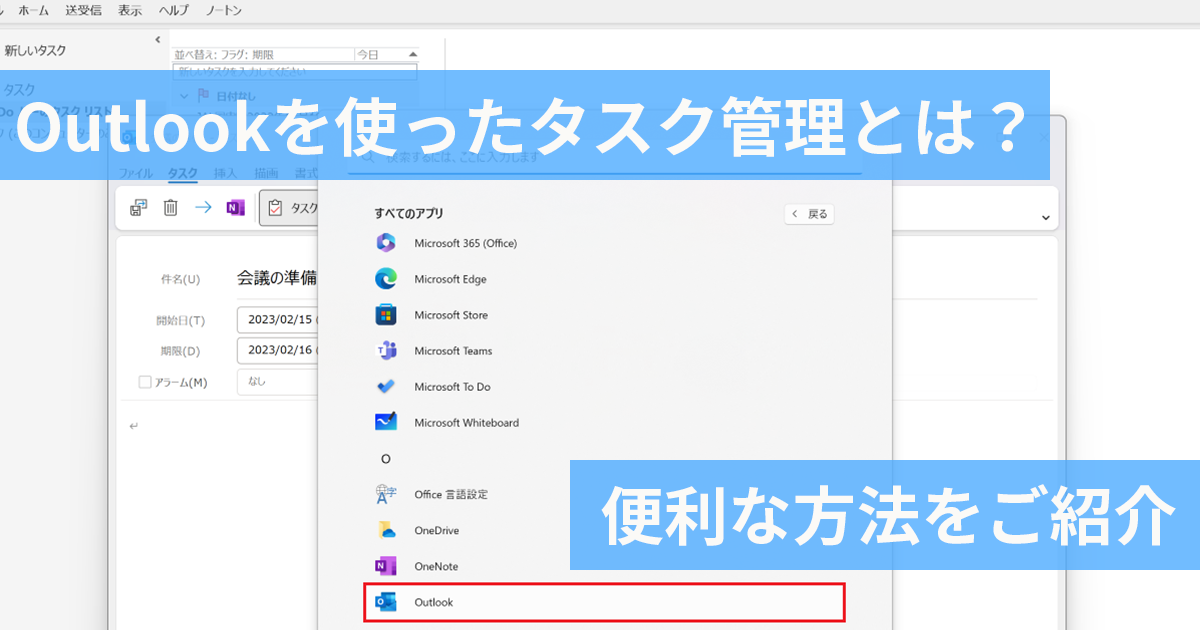The height and width of the screenshot is (630, 1200).
Task: Open the 開始日(T) date field
Action: pos(278,320)
